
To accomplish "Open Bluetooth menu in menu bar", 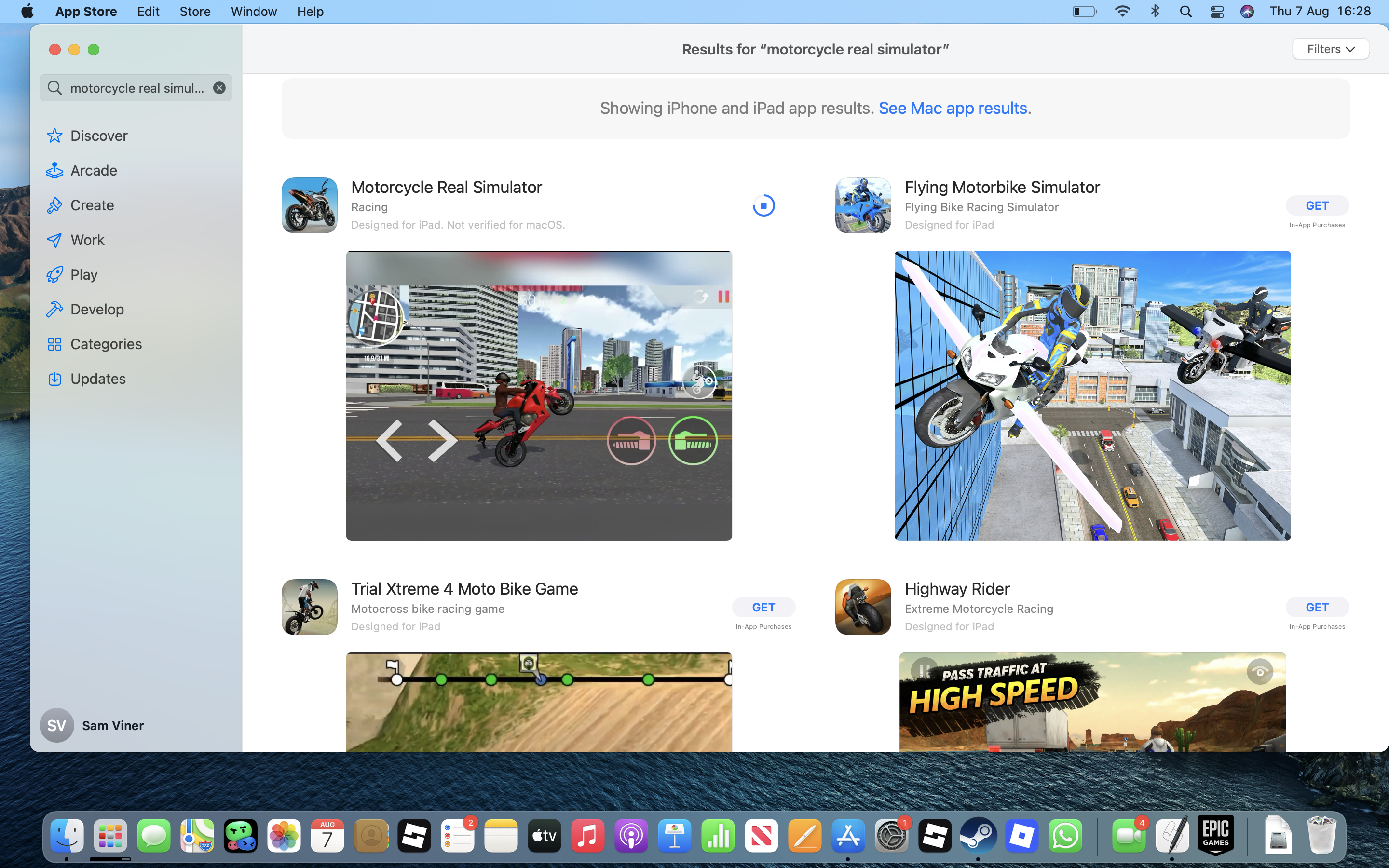I will [1155, 12].
